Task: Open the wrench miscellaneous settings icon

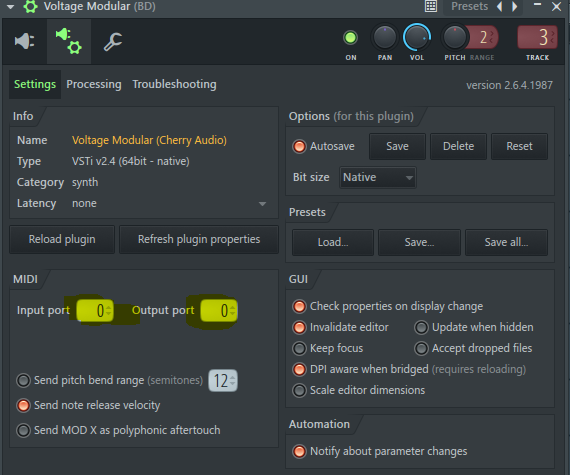Action: (113, 41)
